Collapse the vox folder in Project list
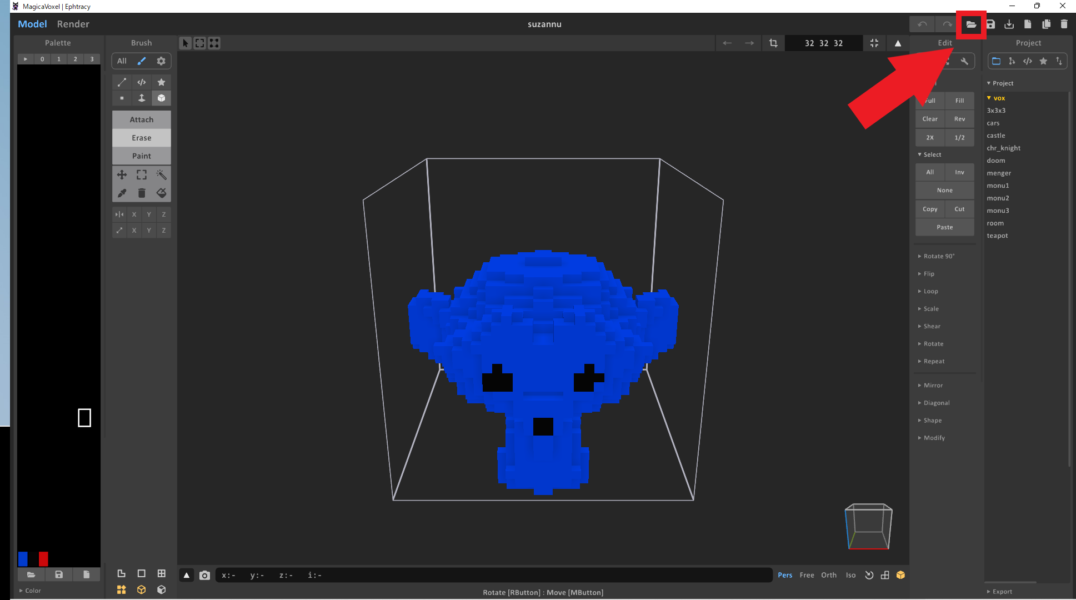 pyautogui.click(x=996, y=98)
